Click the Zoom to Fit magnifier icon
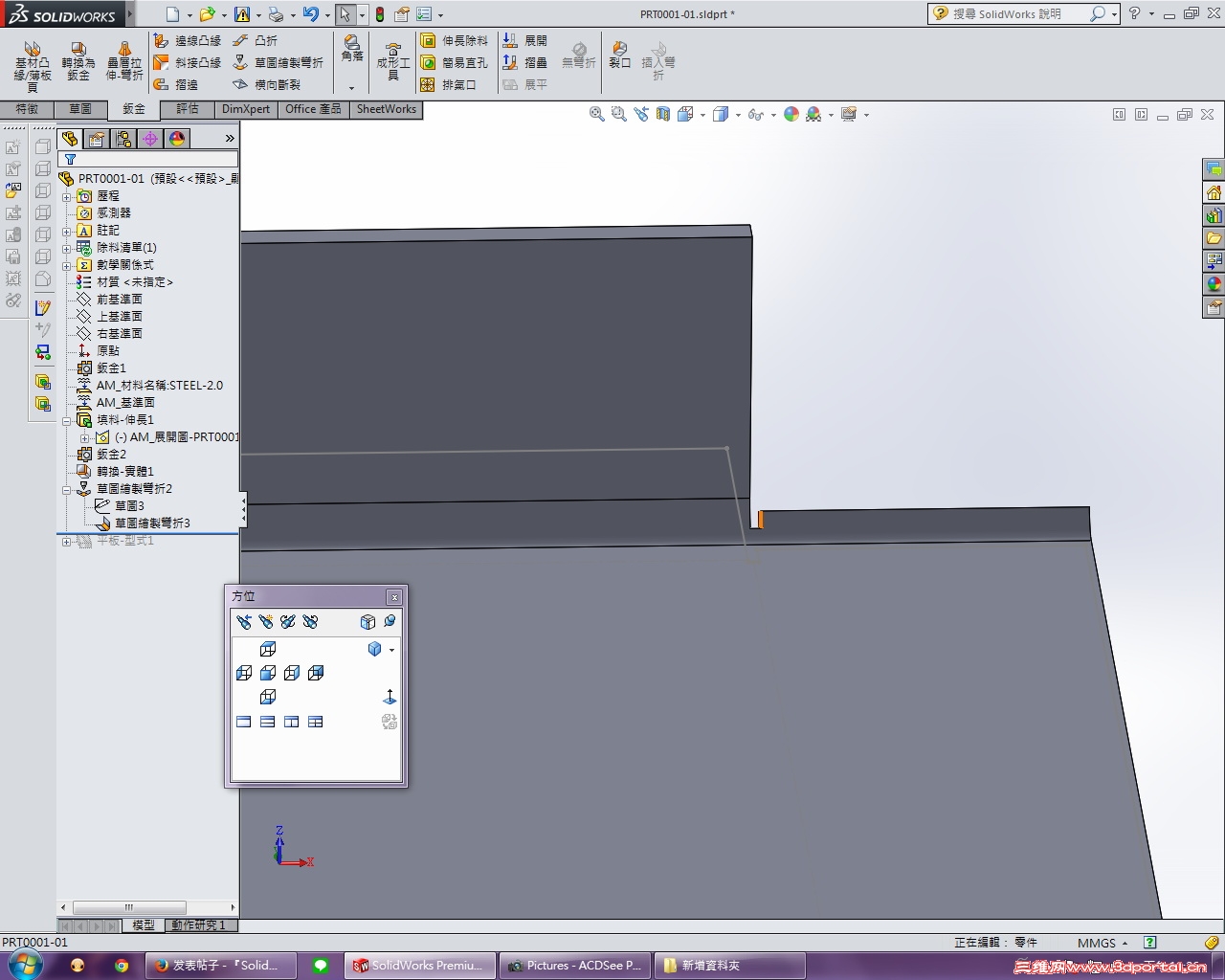 point(597,114)
